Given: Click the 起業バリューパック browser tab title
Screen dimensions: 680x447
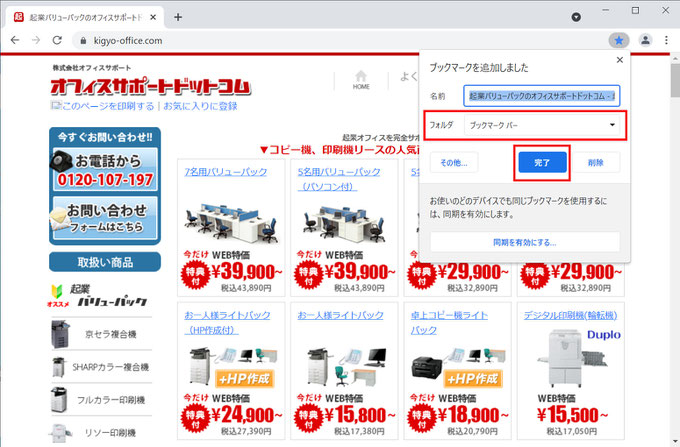Looking at the screenshot, I should [85, 17].
